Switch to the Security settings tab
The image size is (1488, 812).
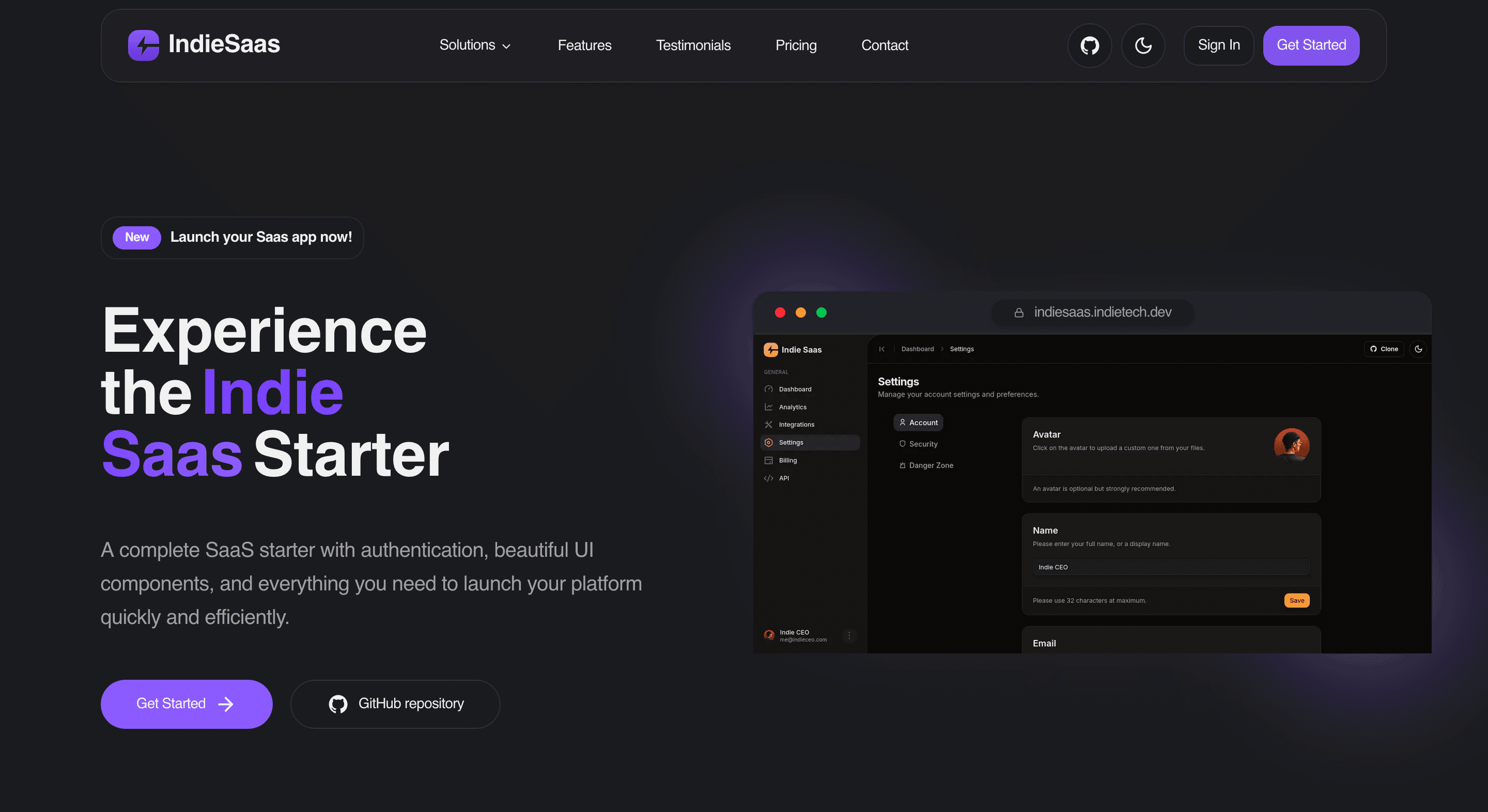pos(919,444)
